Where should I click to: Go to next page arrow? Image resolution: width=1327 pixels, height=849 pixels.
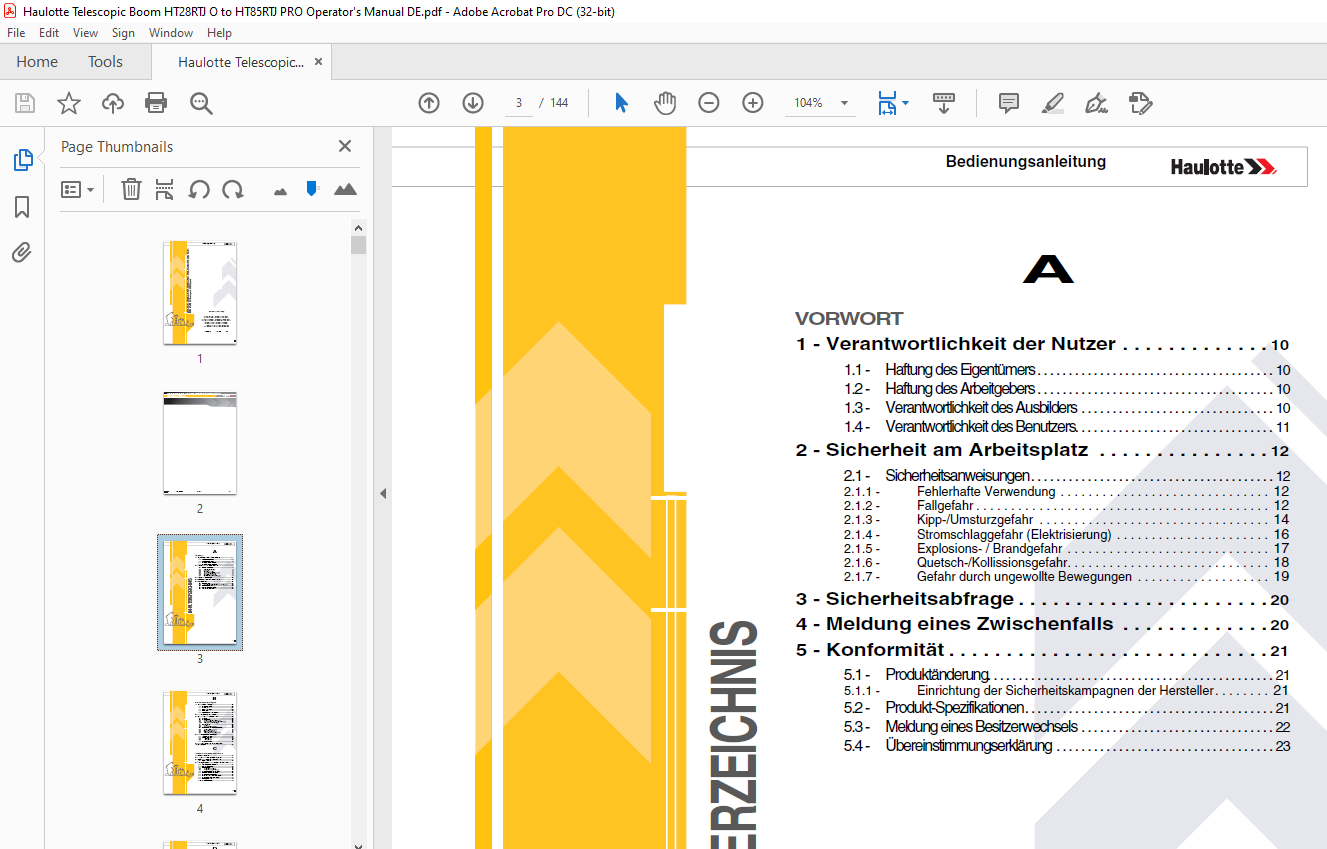pos(473,103)
